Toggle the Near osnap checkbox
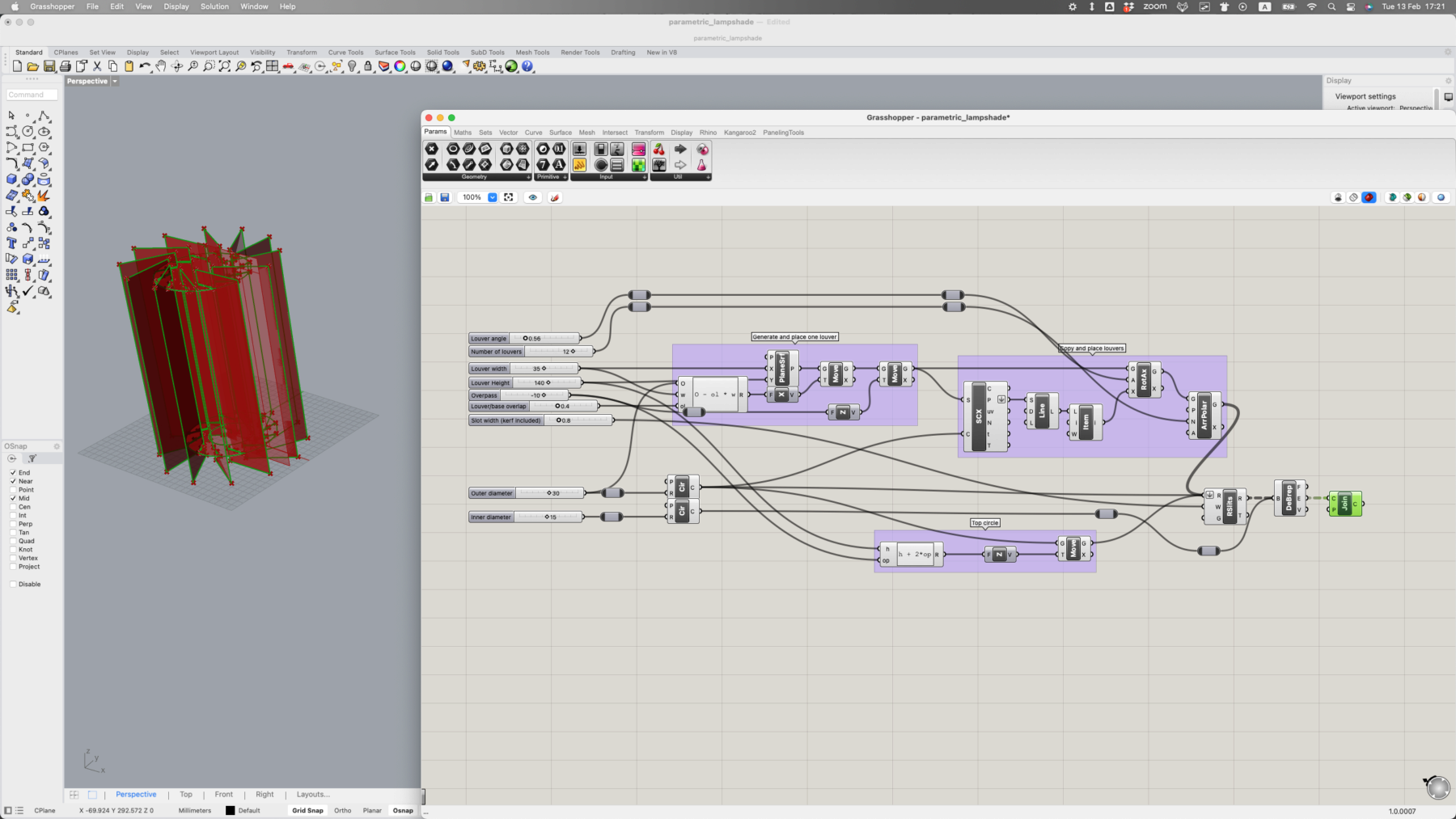1456x819 pixels. 13,481
